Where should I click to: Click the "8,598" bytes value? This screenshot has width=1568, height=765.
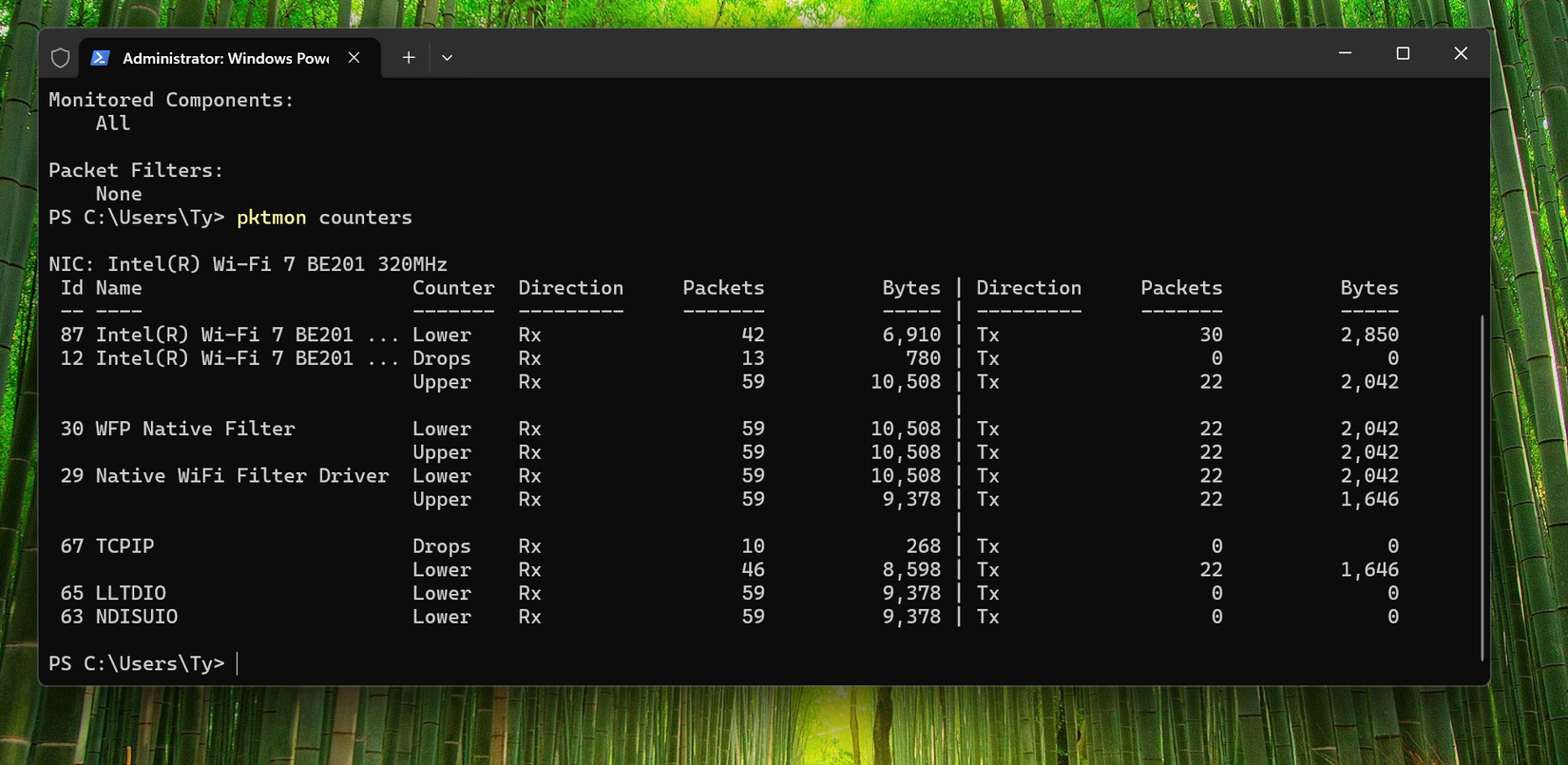click(911, 570)
